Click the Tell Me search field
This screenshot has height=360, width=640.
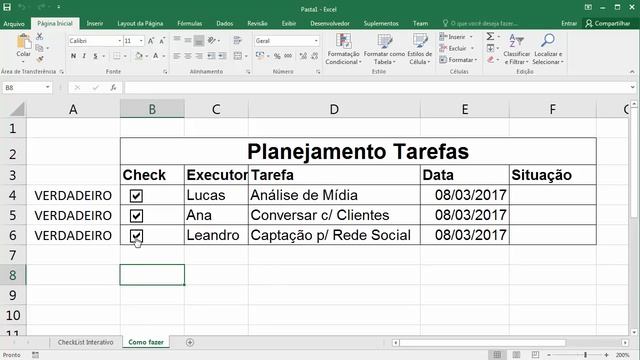click(x=480, y=24)
